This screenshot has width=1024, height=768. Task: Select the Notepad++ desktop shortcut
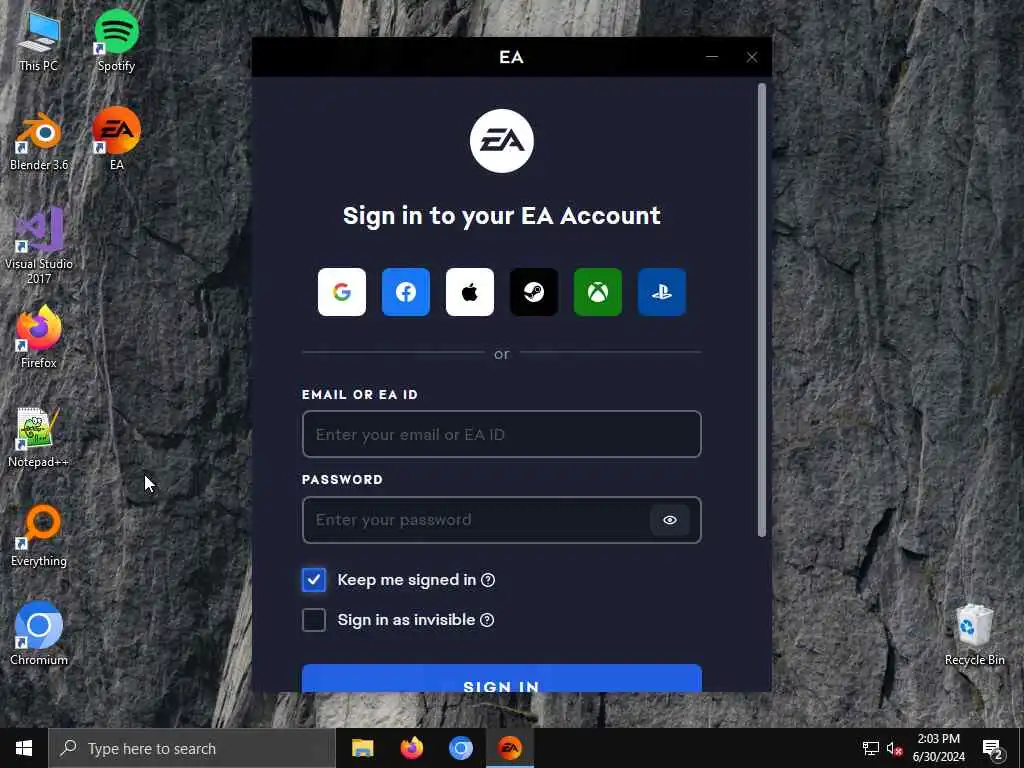39,438
